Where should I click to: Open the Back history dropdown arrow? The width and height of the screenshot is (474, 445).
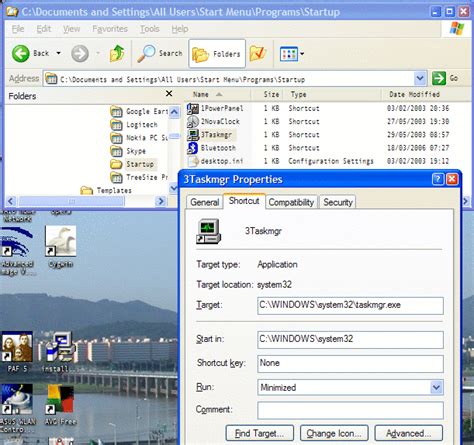[x=59, y=53]
